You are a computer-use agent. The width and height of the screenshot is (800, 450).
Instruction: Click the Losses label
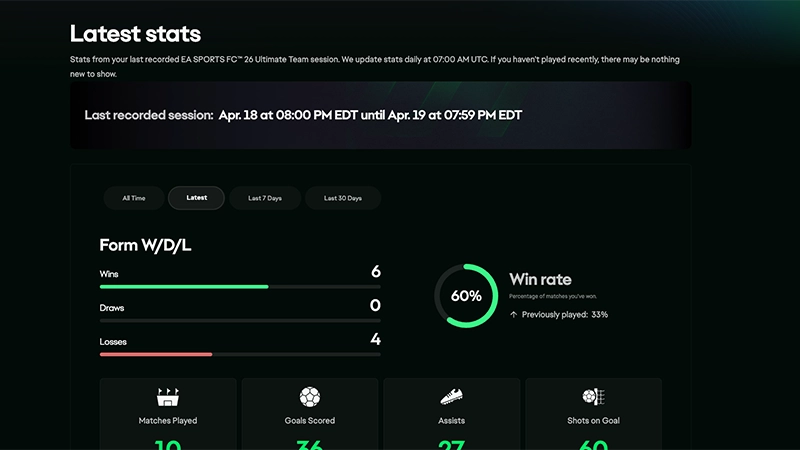pyautogui.click(x=113, y=342)
